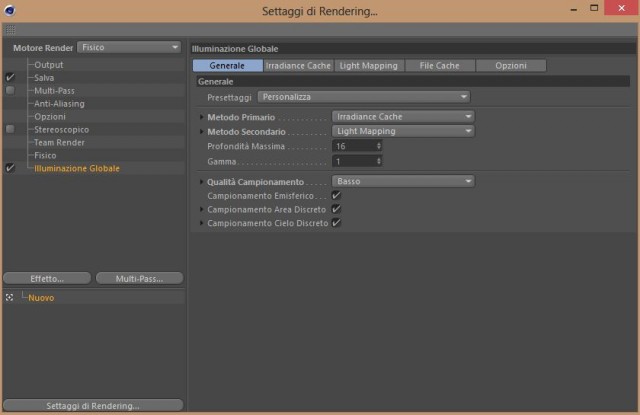Select Multi-Pass in the settings tree
This screenshot has height=415, width=640.
point(54,91)
